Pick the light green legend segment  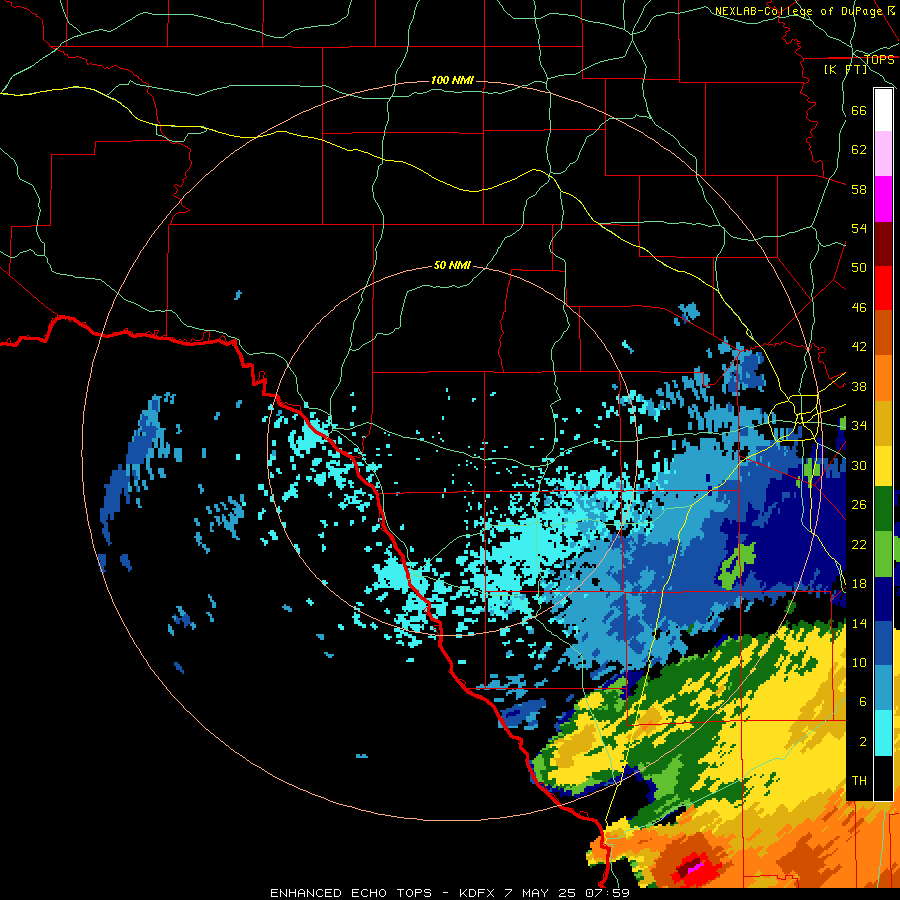(x=883, y=554)
